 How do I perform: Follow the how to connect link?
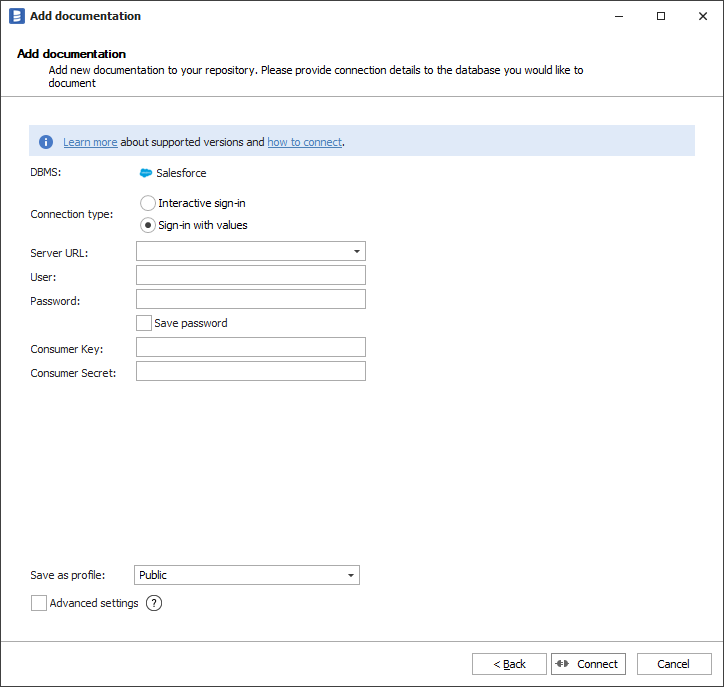pos(304,142)
